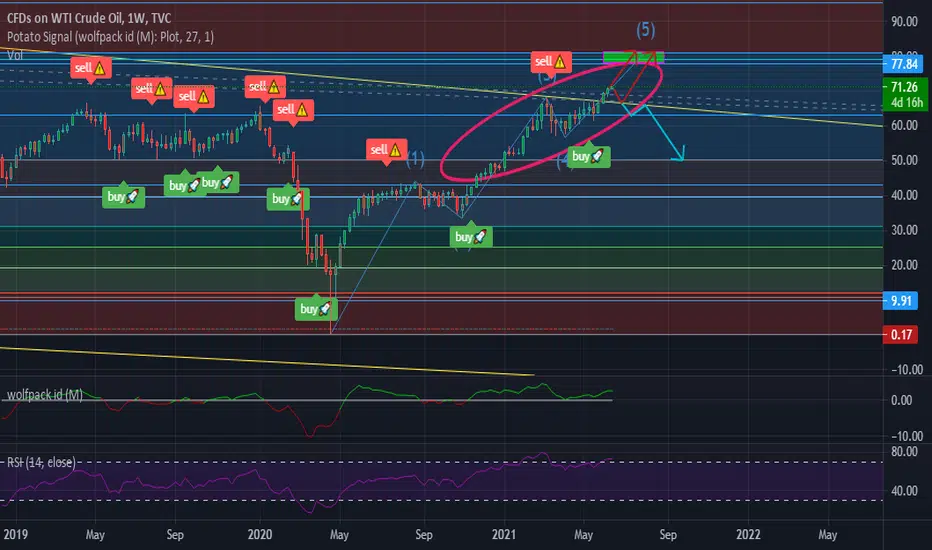Click the 2020 label on time axis
This screenshot has width=932, height=550.
[260, 534]
